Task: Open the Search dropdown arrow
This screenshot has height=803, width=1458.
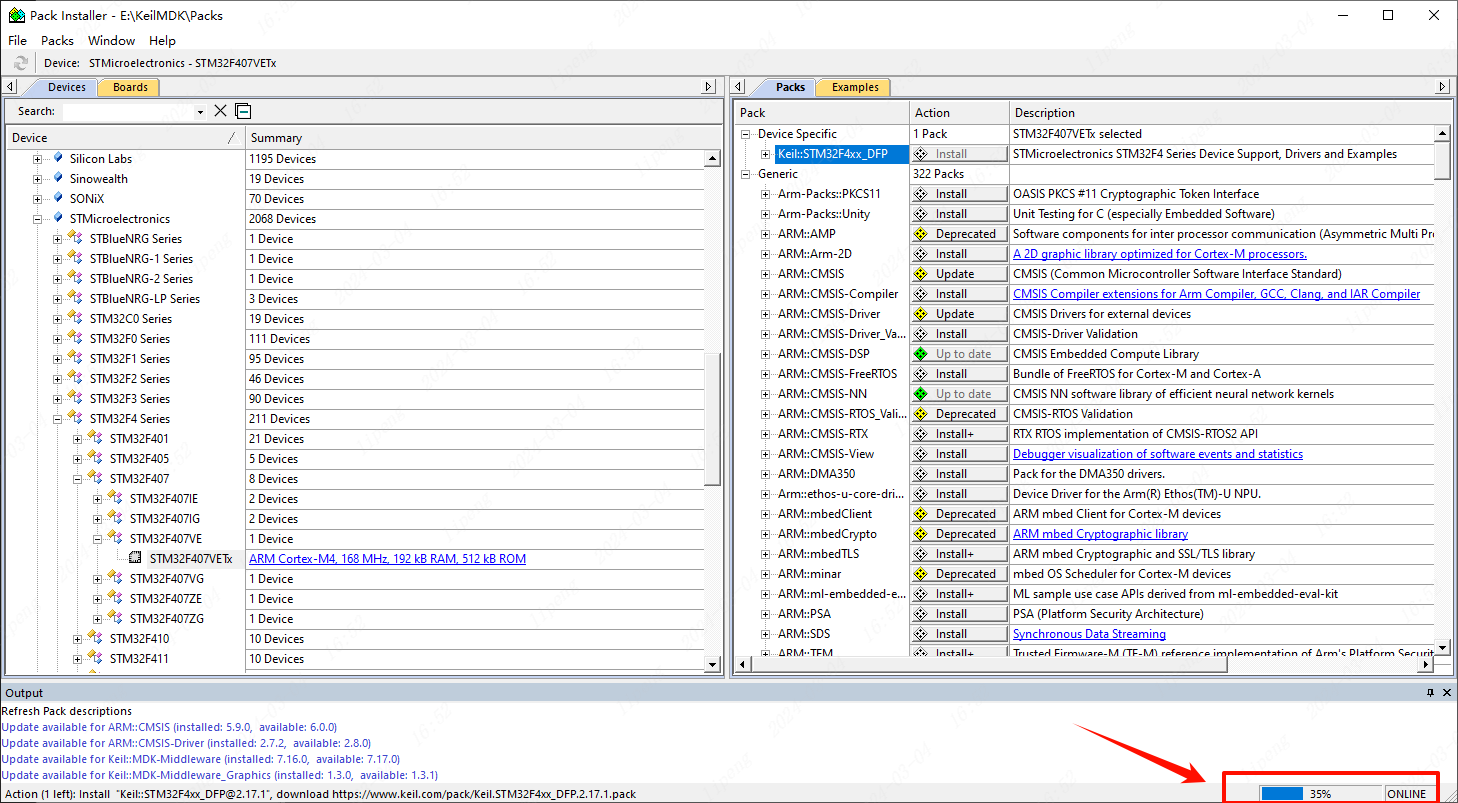Action: [x=201, y=112]
